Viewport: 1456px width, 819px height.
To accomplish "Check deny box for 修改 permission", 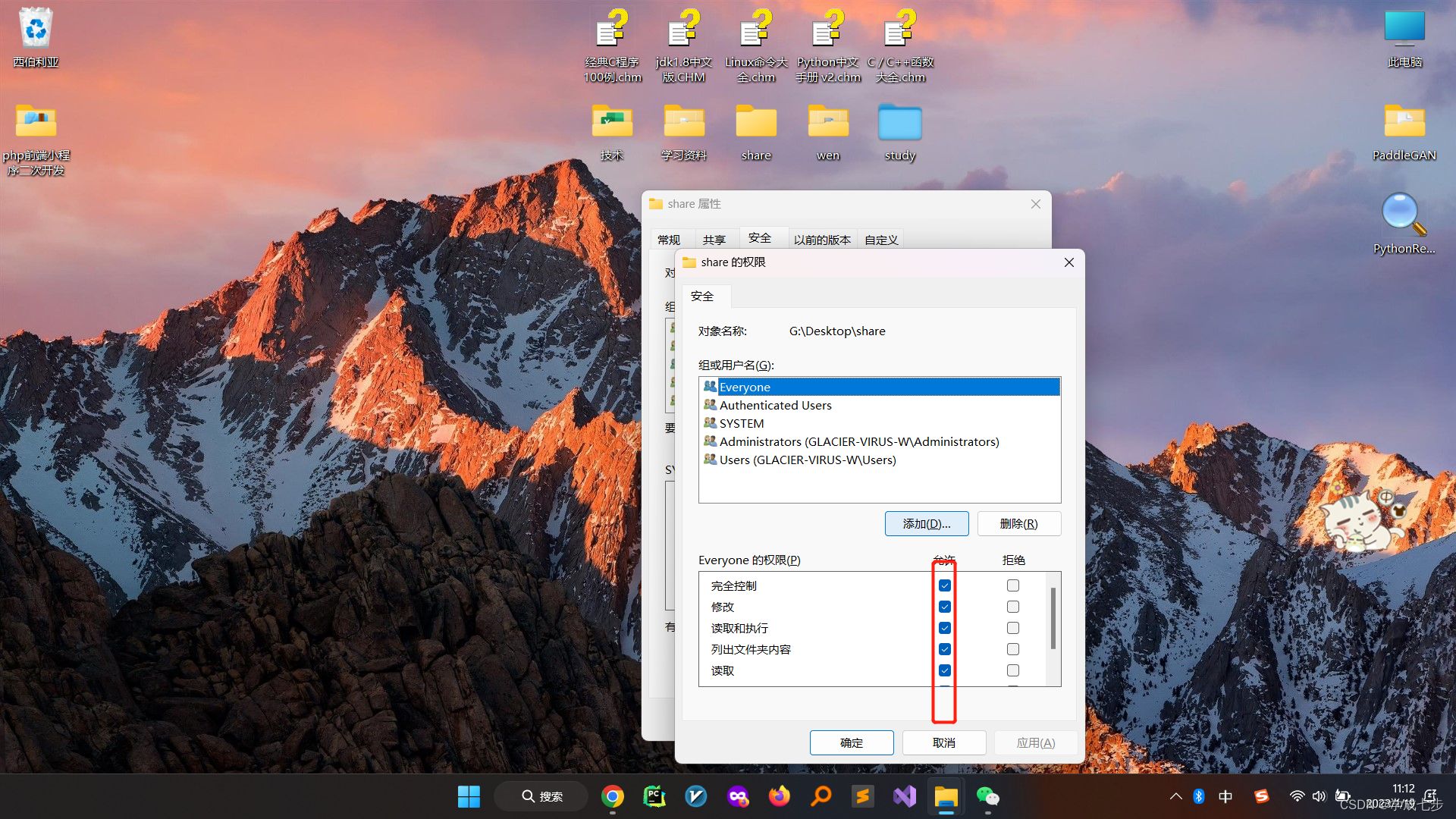I will 1013,607.
